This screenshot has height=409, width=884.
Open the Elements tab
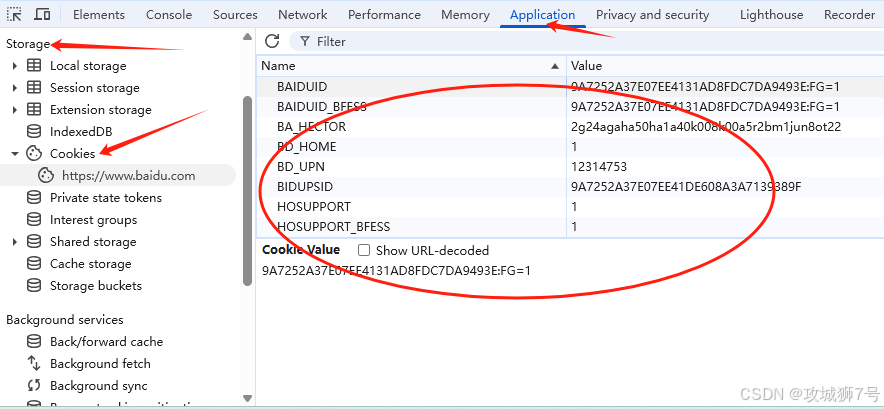(x=99, y=15)
